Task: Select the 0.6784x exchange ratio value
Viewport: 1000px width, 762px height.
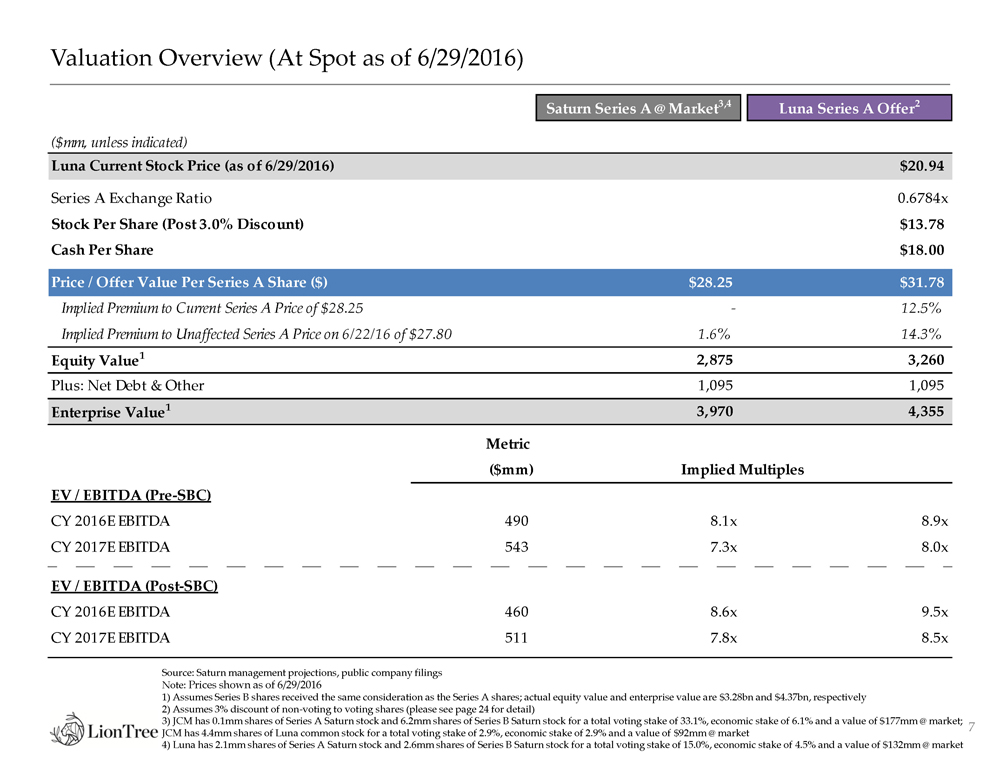Action: pyautogui.click(x=916, y=198)
